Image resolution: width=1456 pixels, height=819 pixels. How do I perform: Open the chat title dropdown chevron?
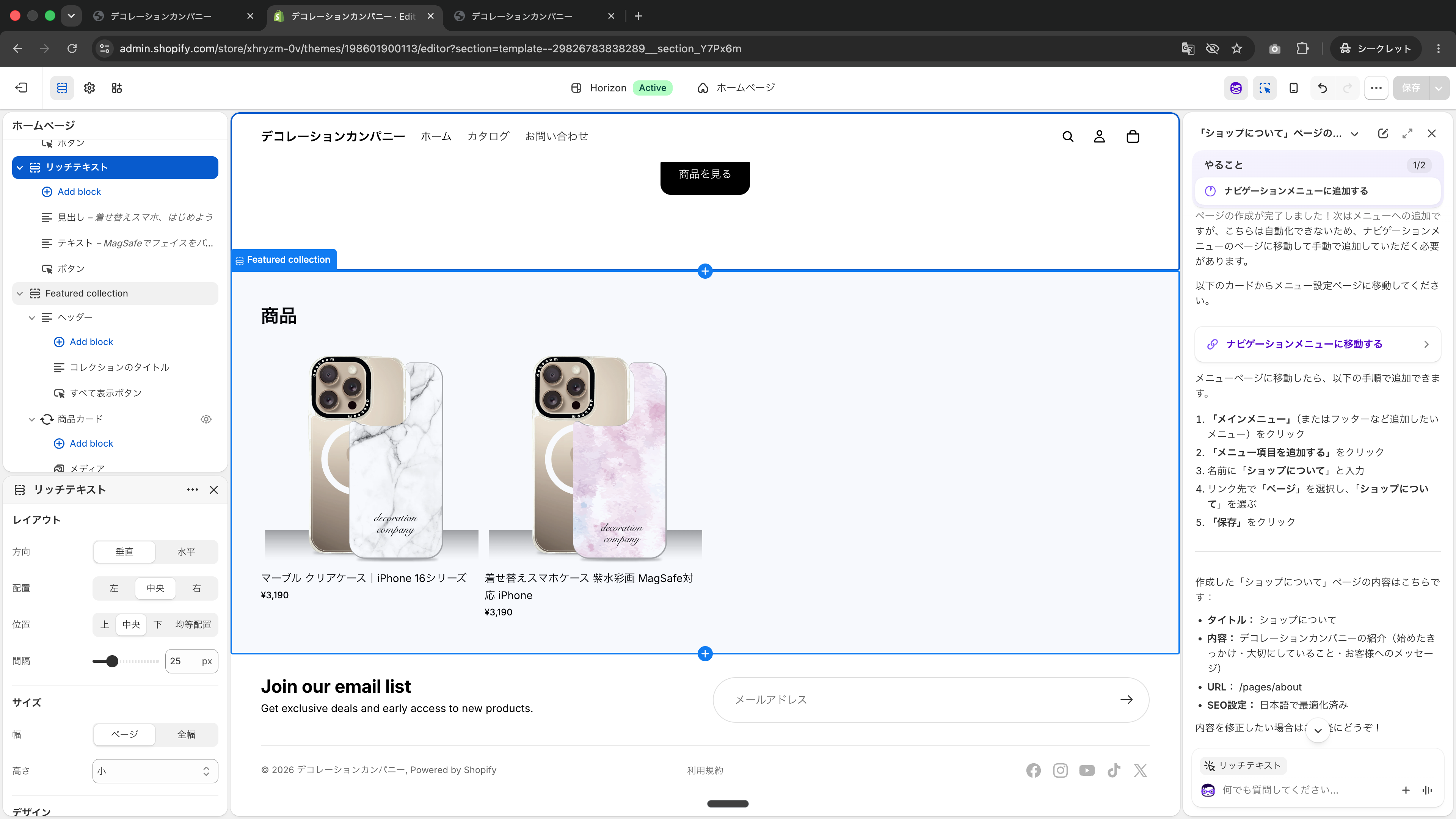[1355, 134]
